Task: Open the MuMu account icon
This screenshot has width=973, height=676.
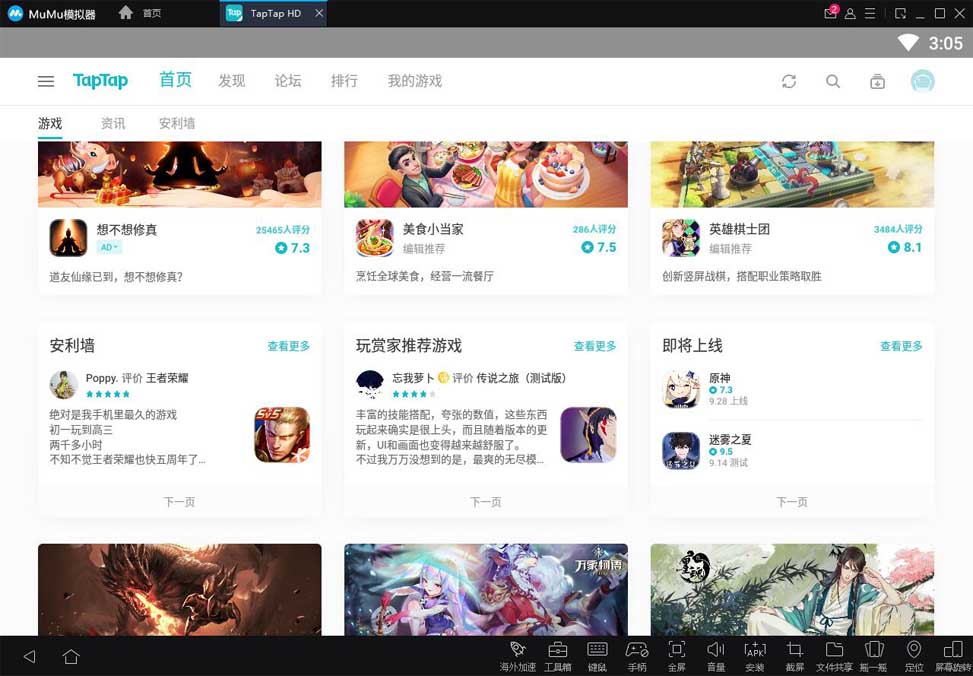Action: point(850,13)
